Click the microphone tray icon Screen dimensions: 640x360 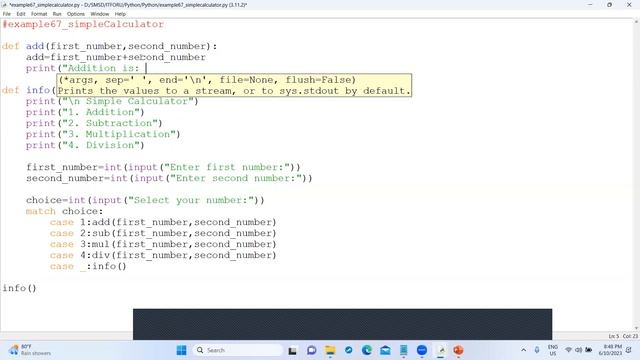[x=537, y=350]
